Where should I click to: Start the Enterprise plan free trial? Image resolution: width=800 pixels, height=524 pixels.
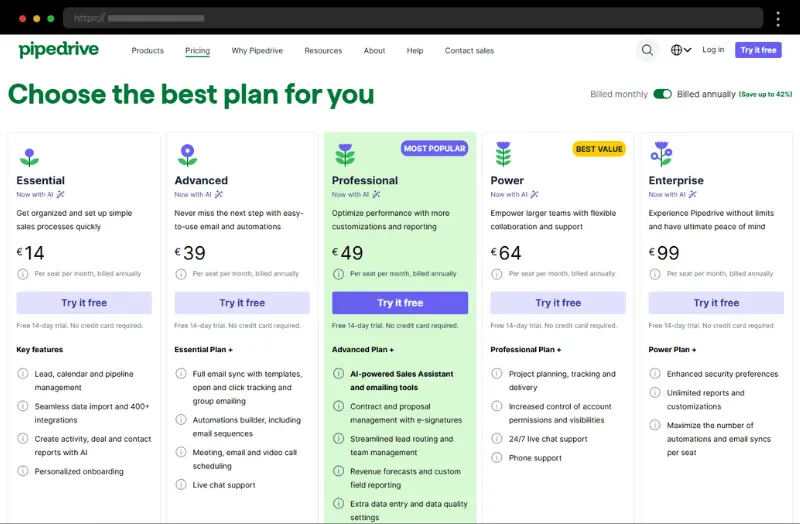716,303
